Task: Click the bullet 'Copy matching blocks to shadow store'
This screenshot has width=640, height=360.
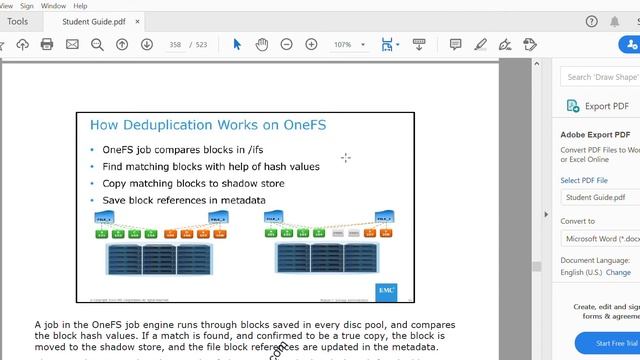Action: pyautogui.click(x=193, y=184)
